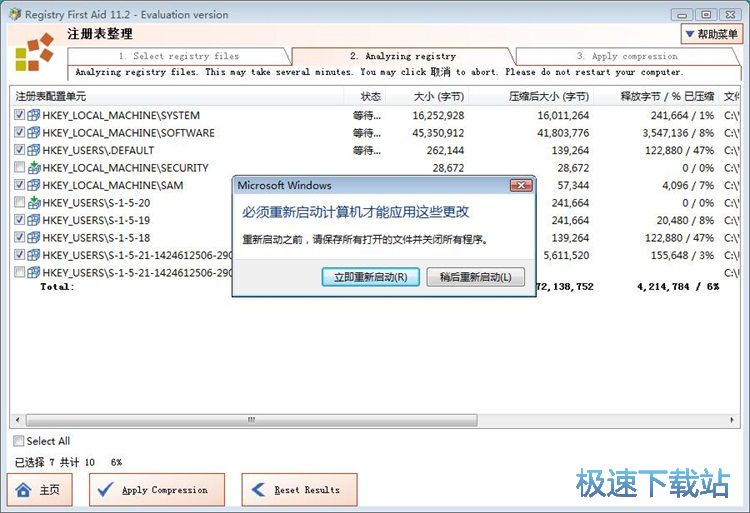Switch to the Analyzing registry tab

tap(403, 56)
